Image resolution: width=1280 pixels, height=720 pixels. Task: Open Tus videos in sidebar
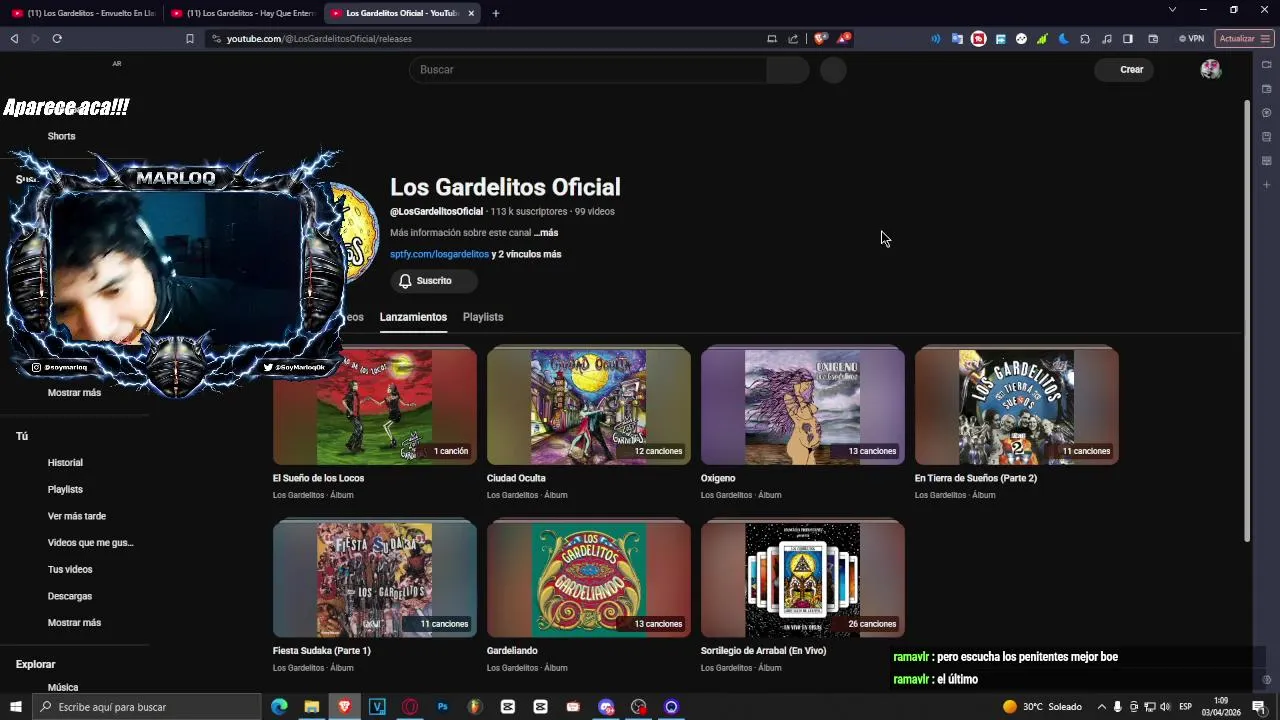coord(70,570)
